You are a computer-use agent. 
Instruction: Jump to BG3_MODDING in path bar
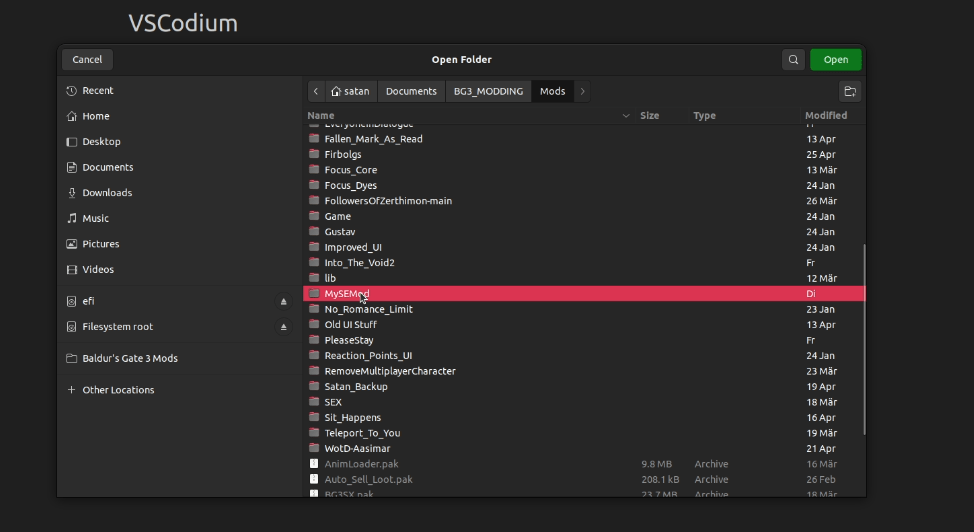point(488,91)
